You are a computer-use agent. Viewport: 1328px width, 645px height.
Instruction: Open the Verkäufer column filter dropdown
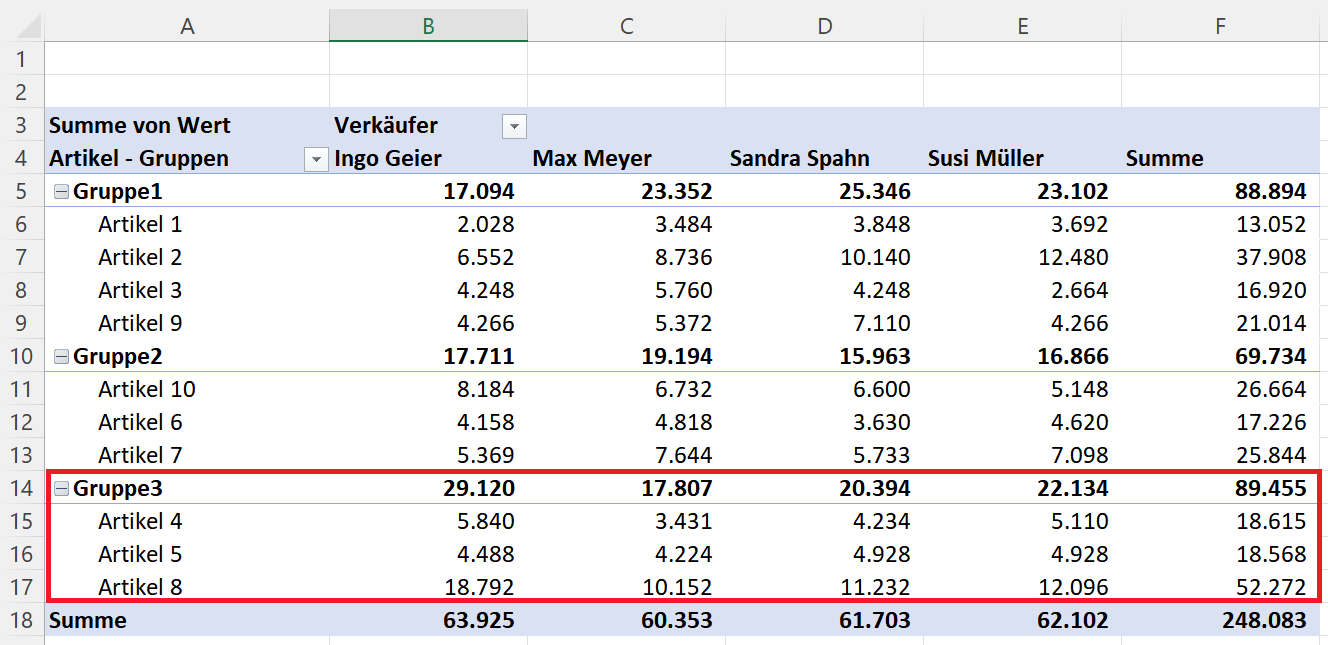click(514, 126)
